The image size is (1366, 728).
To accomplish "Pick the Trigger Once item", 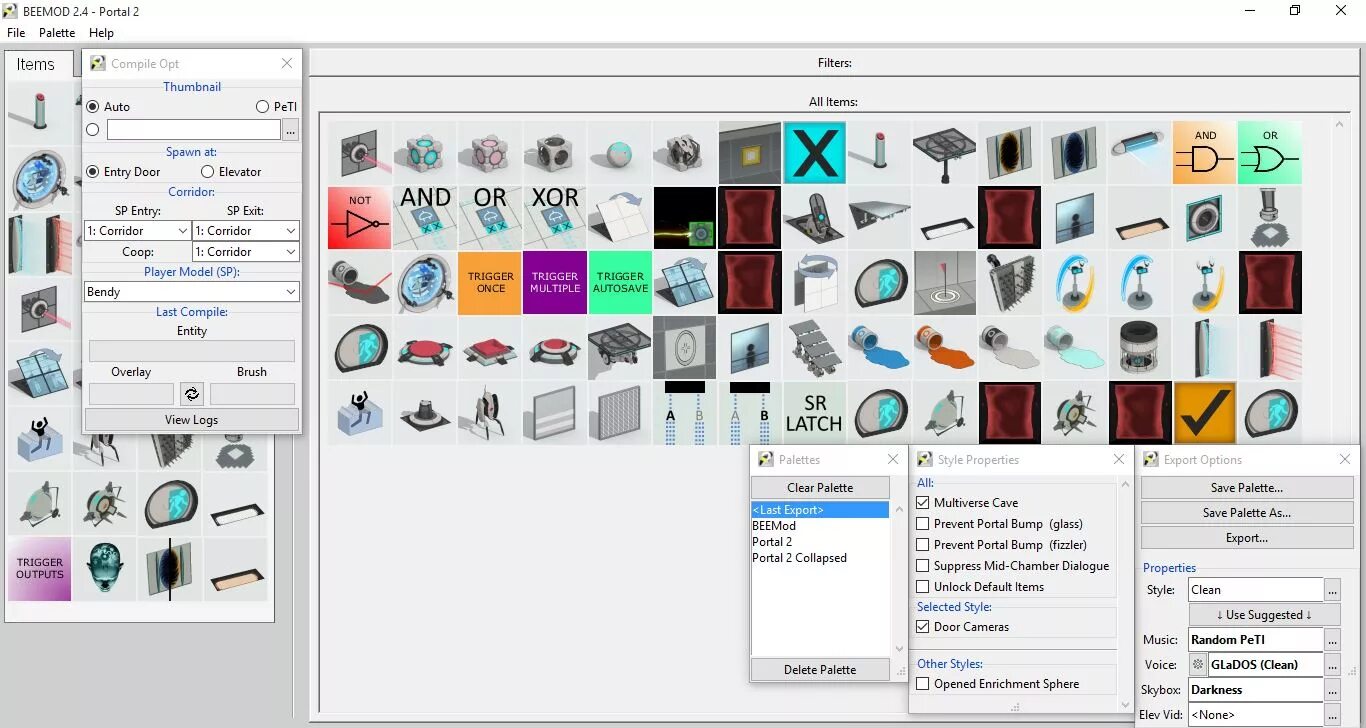I will point(489,283).
